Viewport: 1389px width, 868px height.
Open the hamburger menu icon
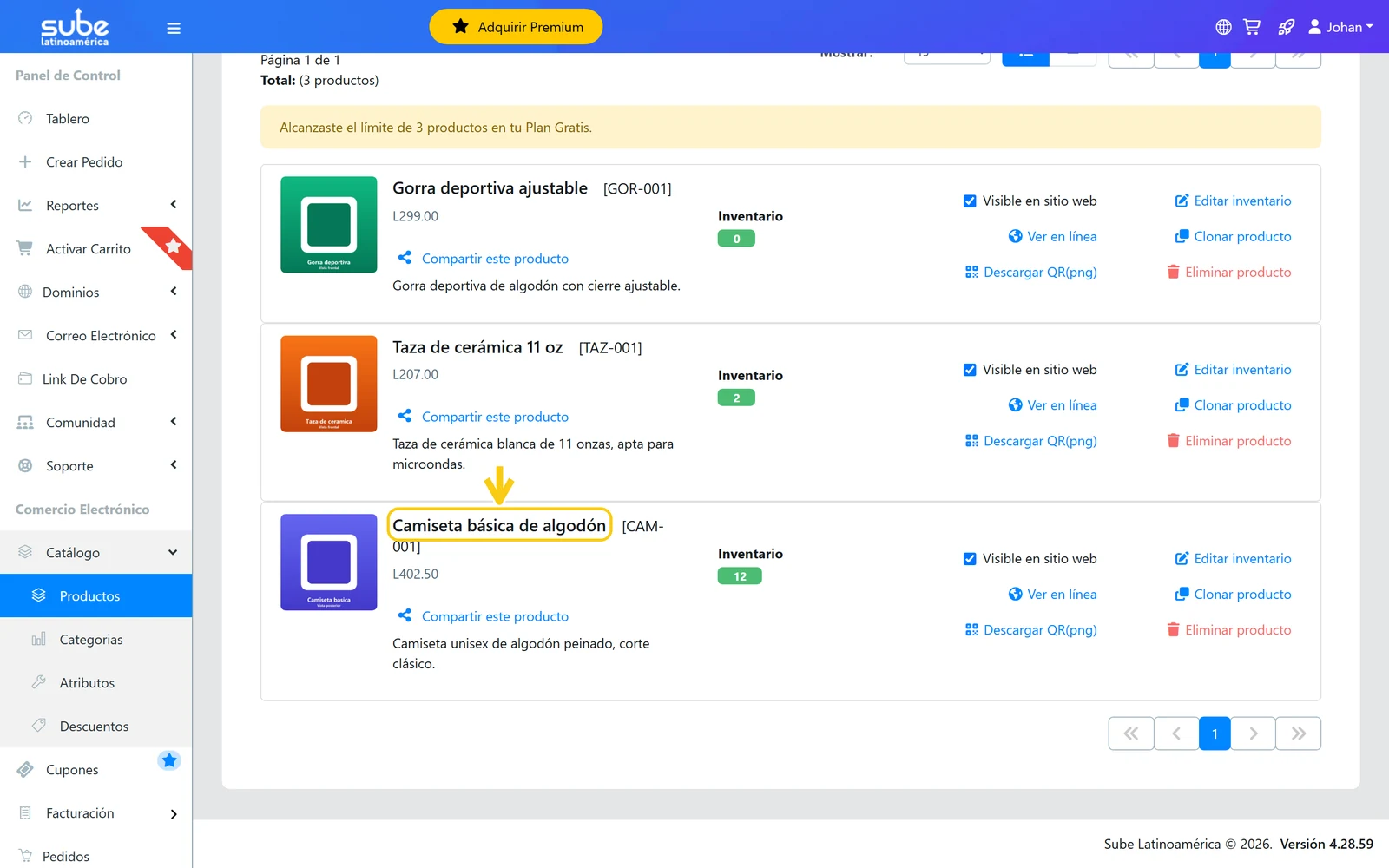tap(174, 28)
